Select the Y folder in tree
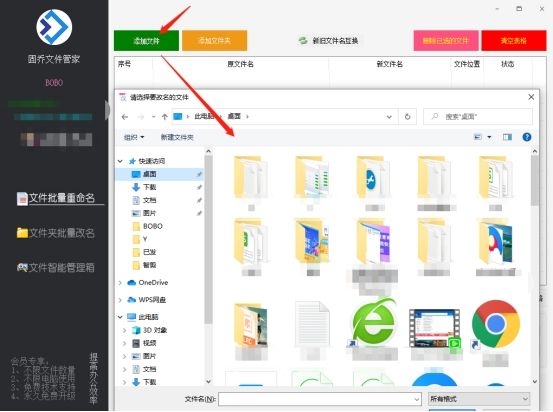This screenshot has width=553, height=412. pos(145,239)
